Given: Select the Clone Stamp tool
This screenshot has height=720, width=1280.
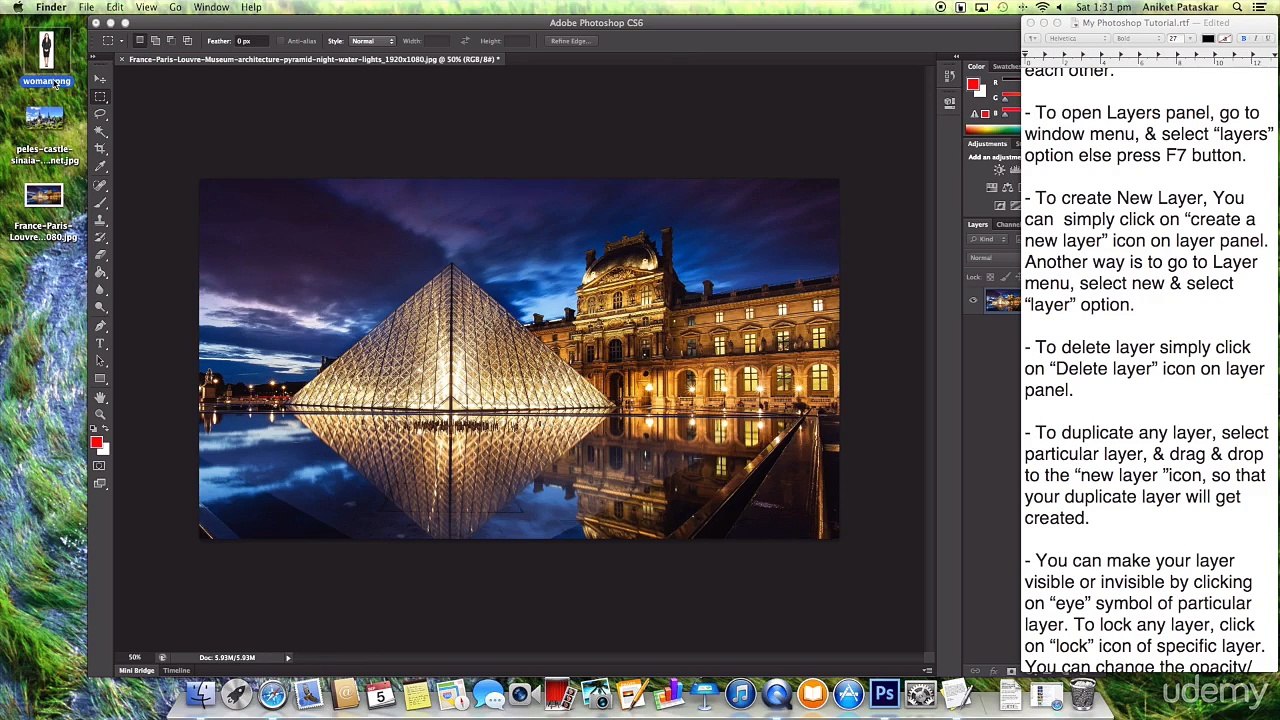Looking at the screenshot, I should tap(100, 220).
